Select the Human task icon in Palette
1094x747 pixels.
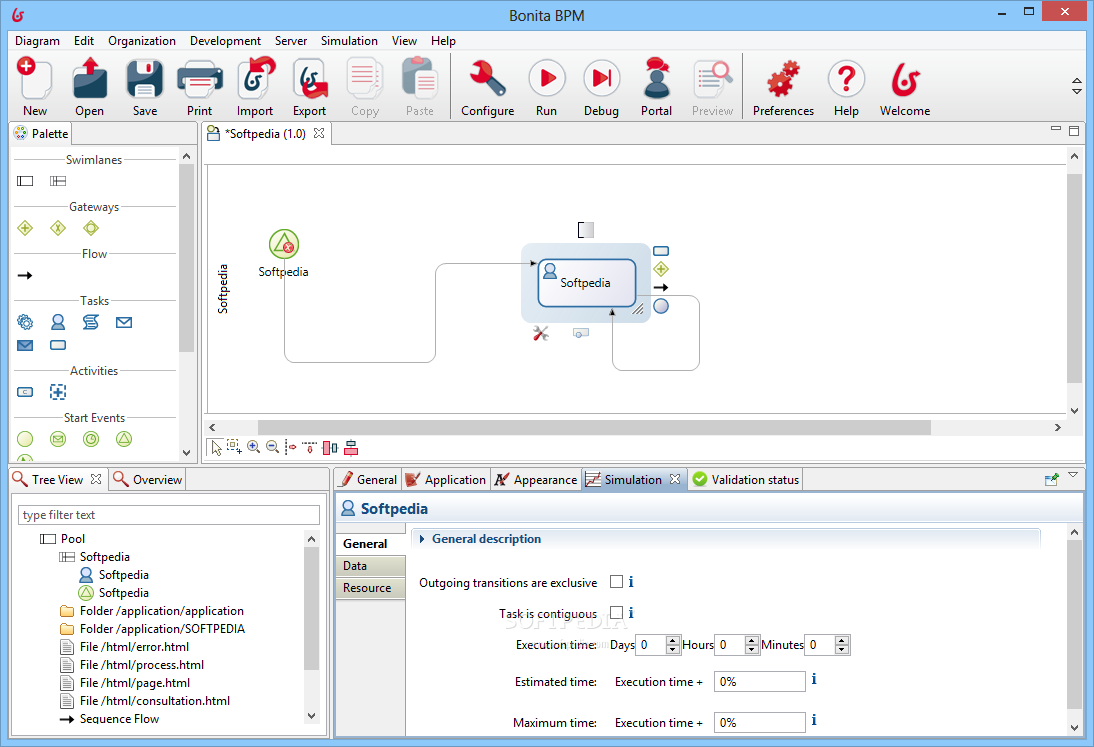58,322
